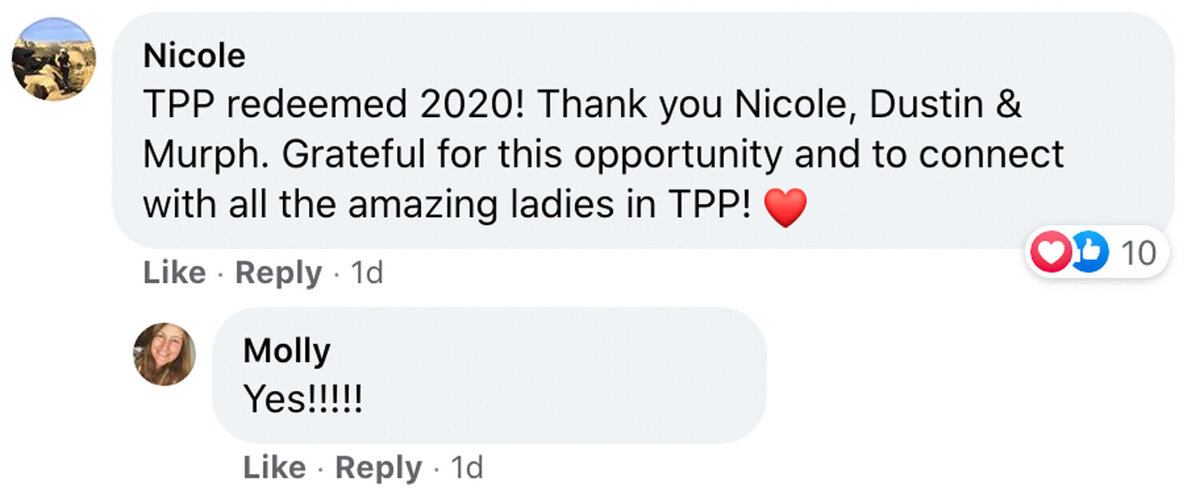Screen dimensions: 1200x490
Task: Open Nicole's profile picture avatar
Action: 54,58
